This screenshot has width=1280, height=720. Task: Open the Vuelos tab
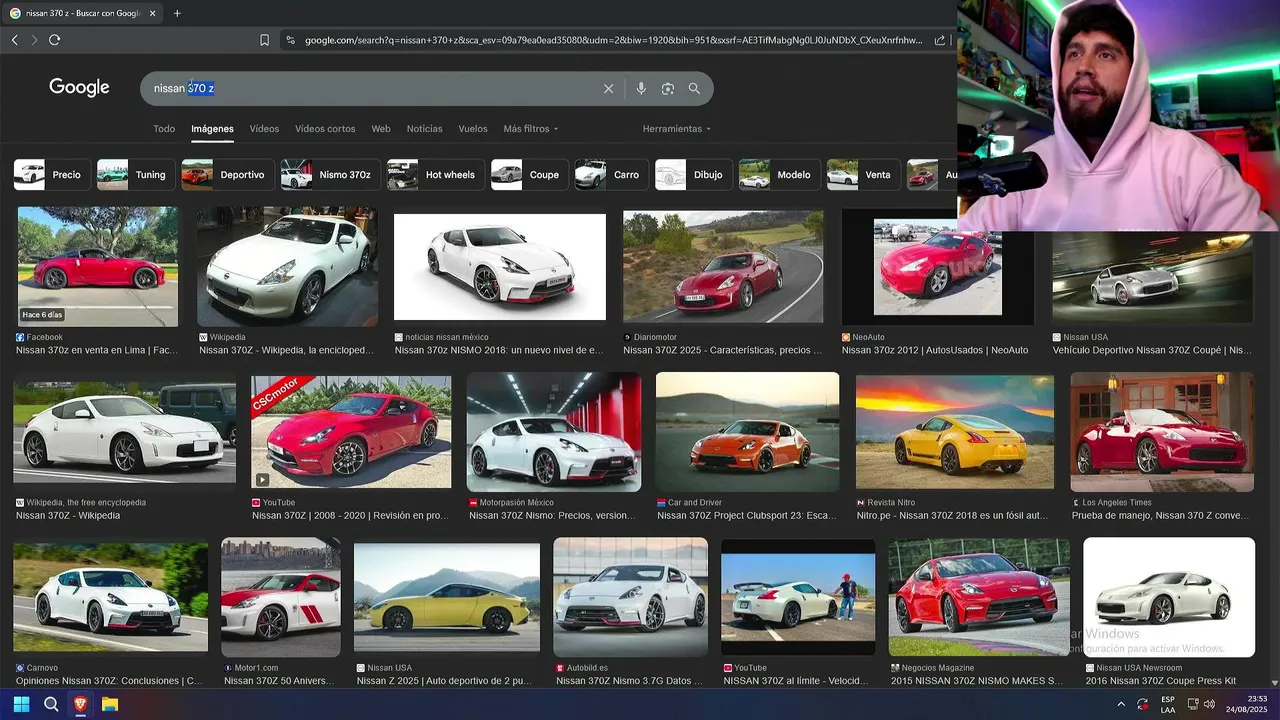pos(473,129)
